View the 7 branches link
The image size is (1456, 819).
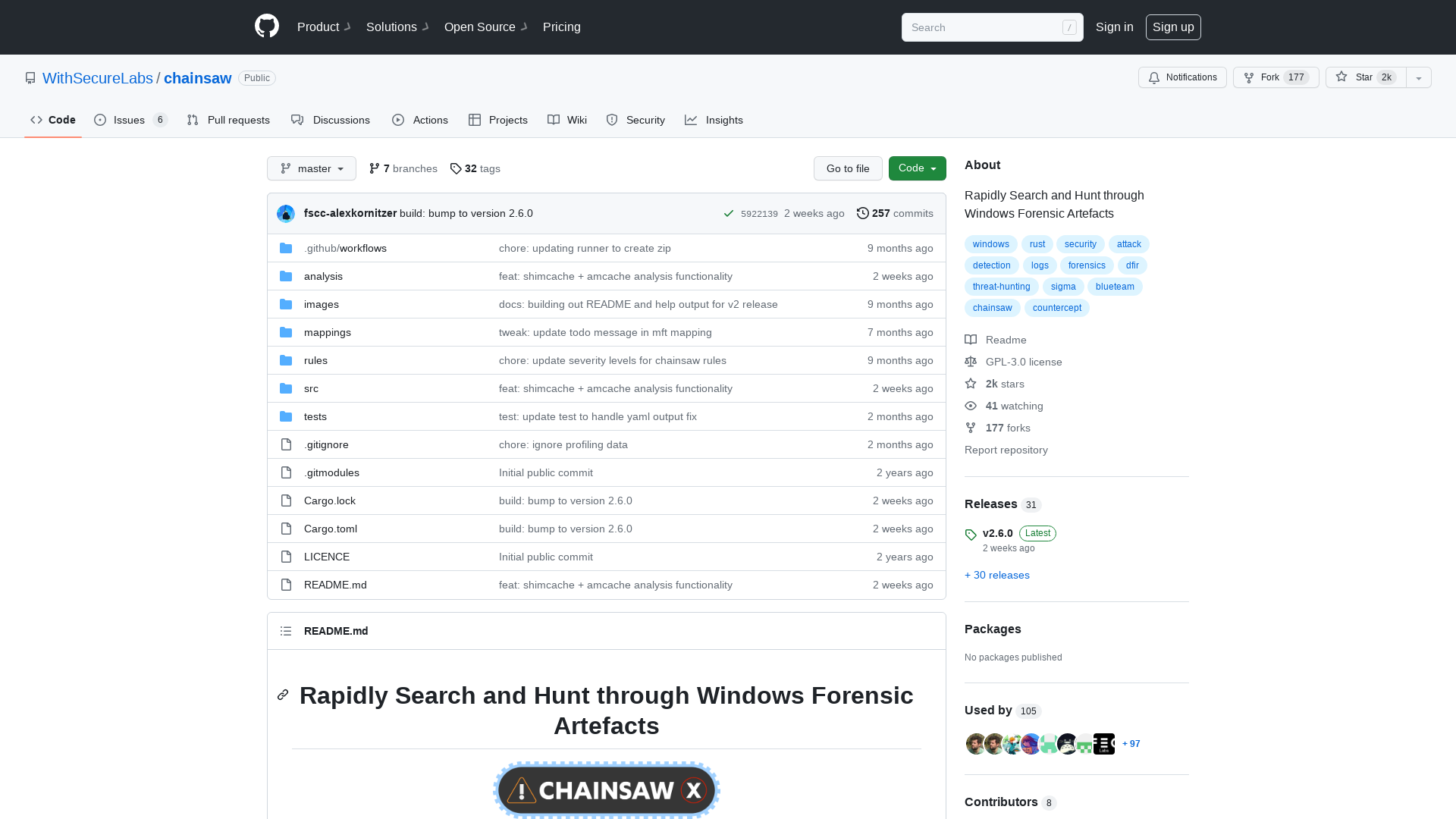pos(403,168)
